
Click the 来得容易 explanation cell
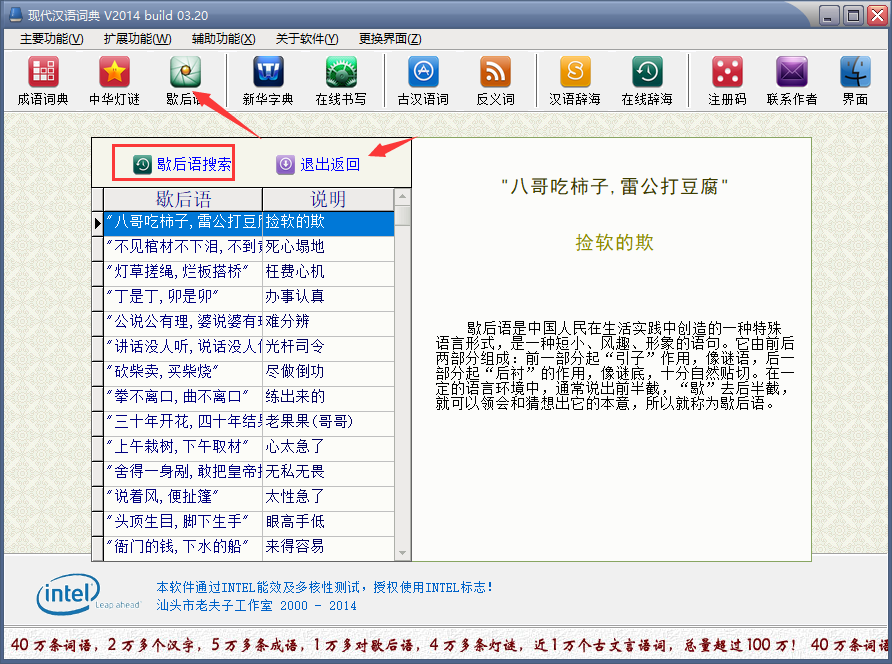click(x=328, y=547)
